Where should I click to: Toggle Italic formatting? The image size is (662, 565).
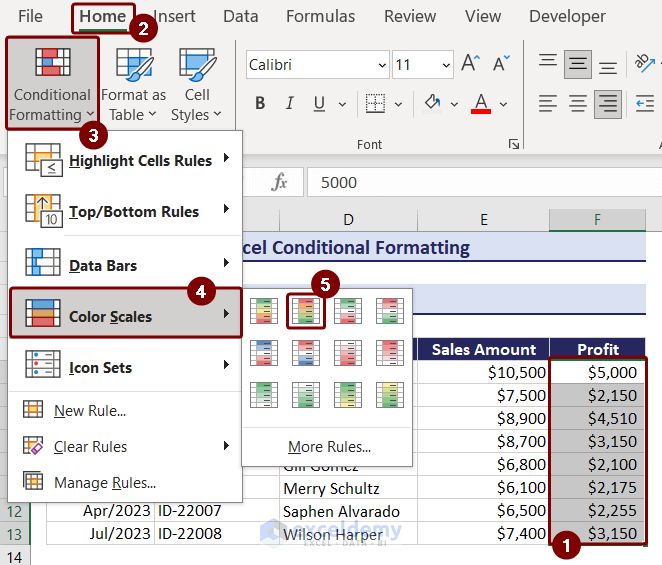pyautogui.click(x=290, y=103)
